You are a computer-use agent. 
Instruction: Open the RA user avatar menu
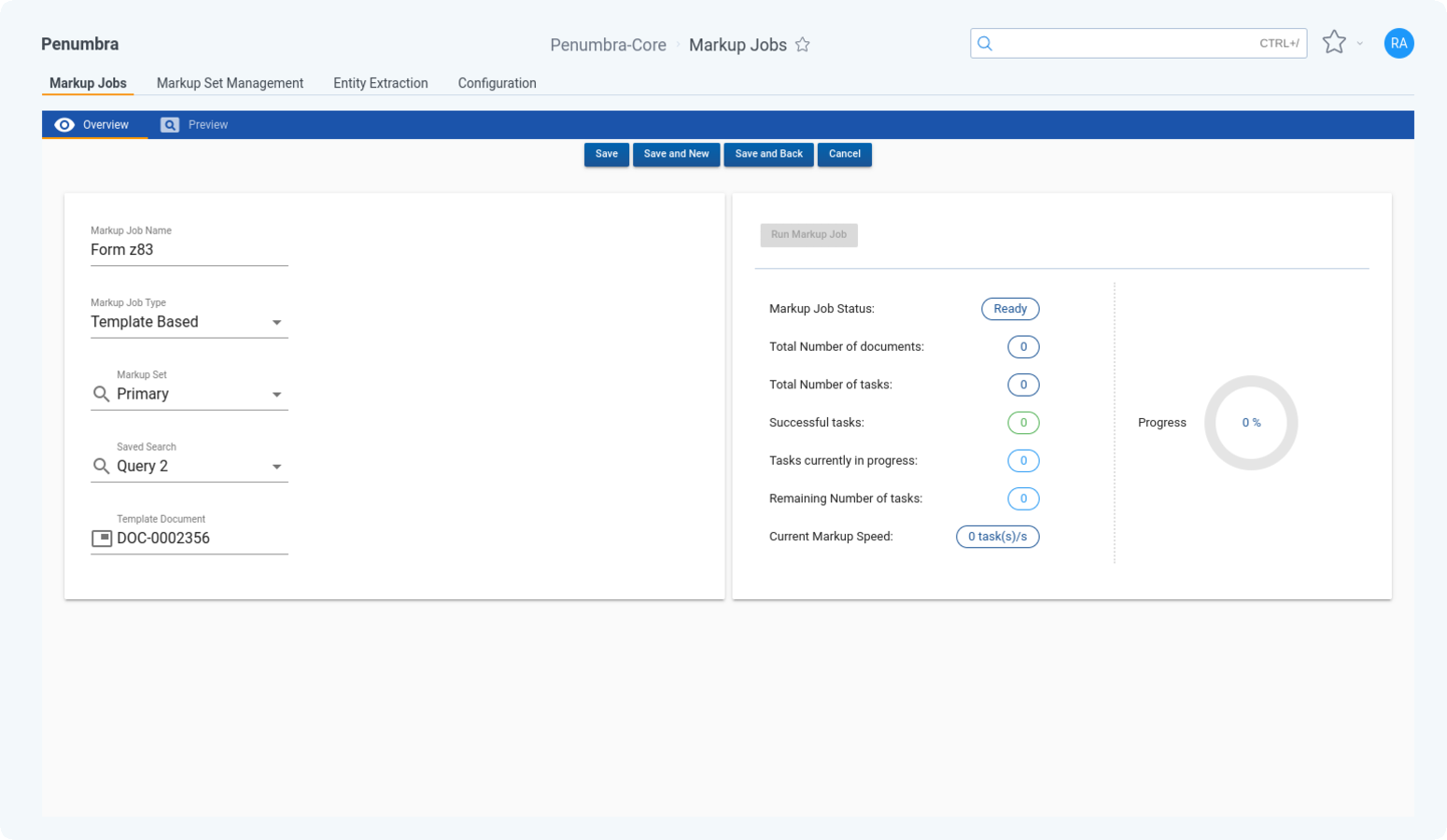point(1398,44)
